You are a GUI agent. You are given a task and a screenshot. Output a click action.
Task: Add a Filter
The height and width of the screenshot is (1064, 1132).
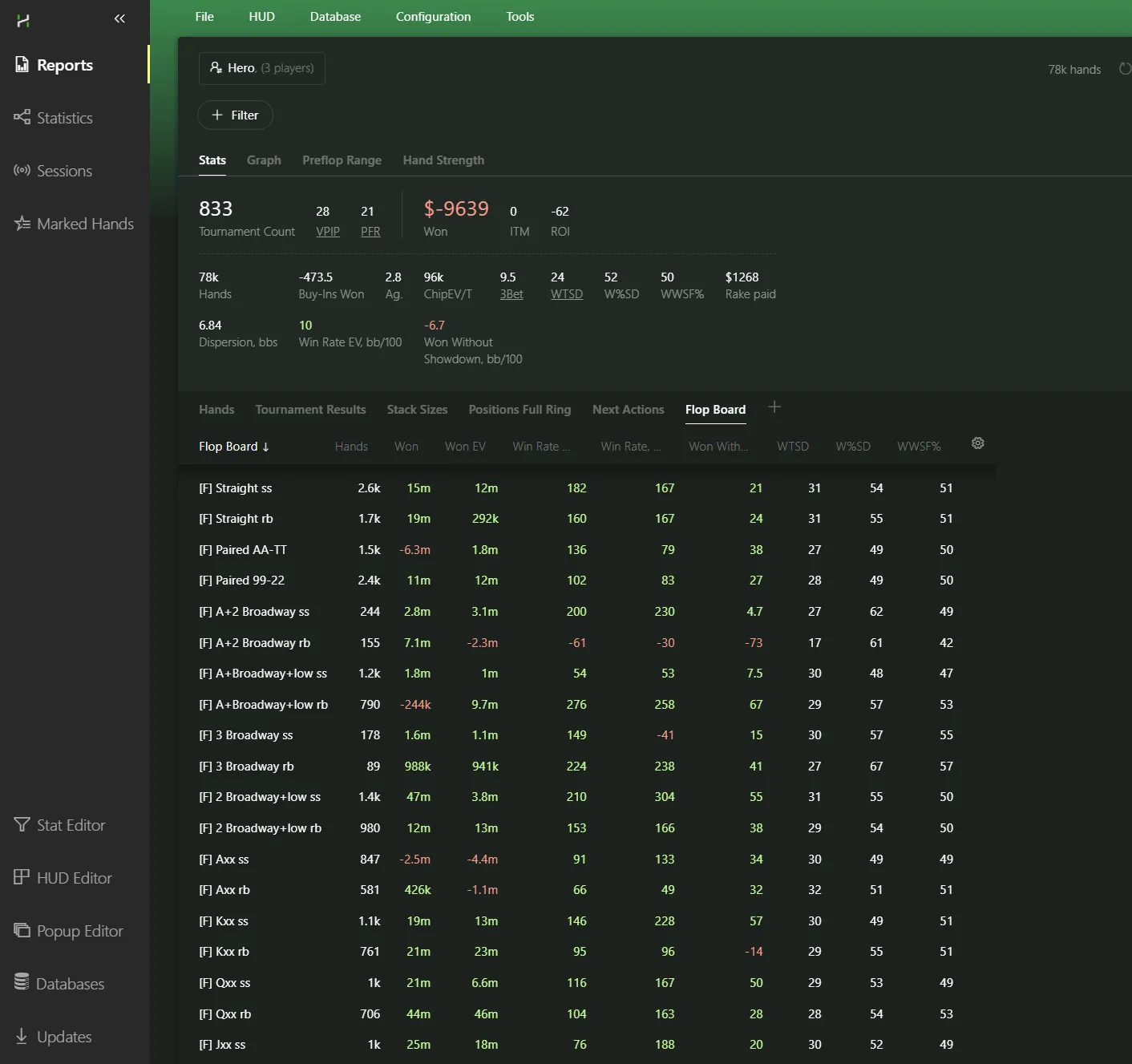click(235, 115)
